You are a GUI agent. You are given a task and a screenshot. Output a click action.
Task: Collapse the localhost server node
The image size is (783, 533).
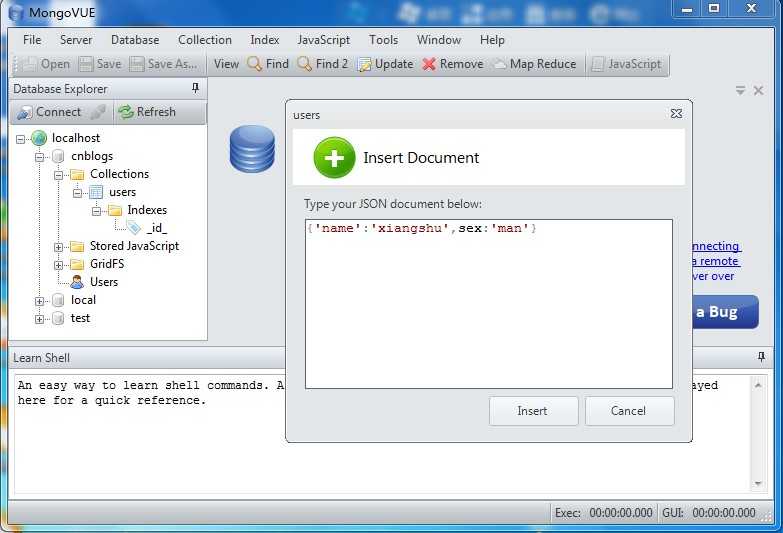[20, 139]
